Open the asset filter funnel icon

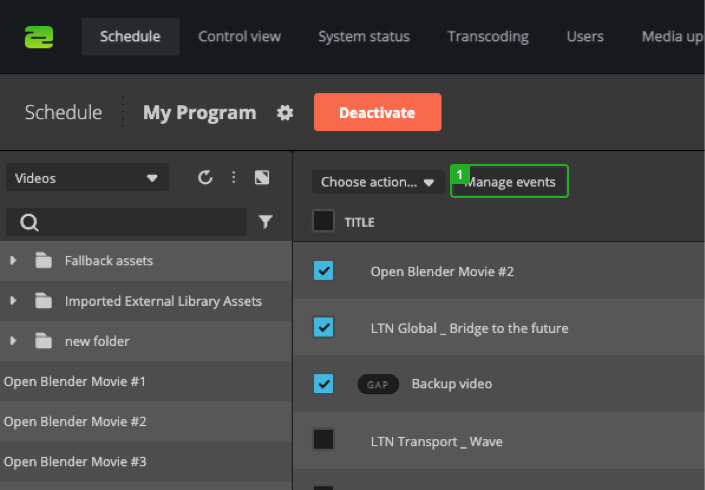click(265, 222)
